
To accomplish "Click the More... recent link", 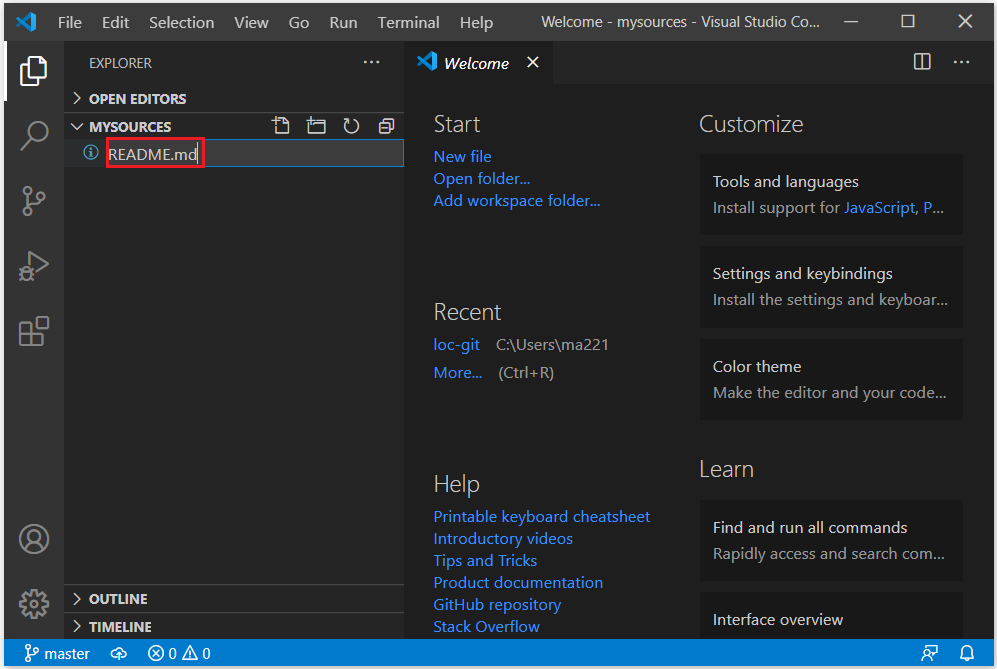I will click(x=458, y=373).
